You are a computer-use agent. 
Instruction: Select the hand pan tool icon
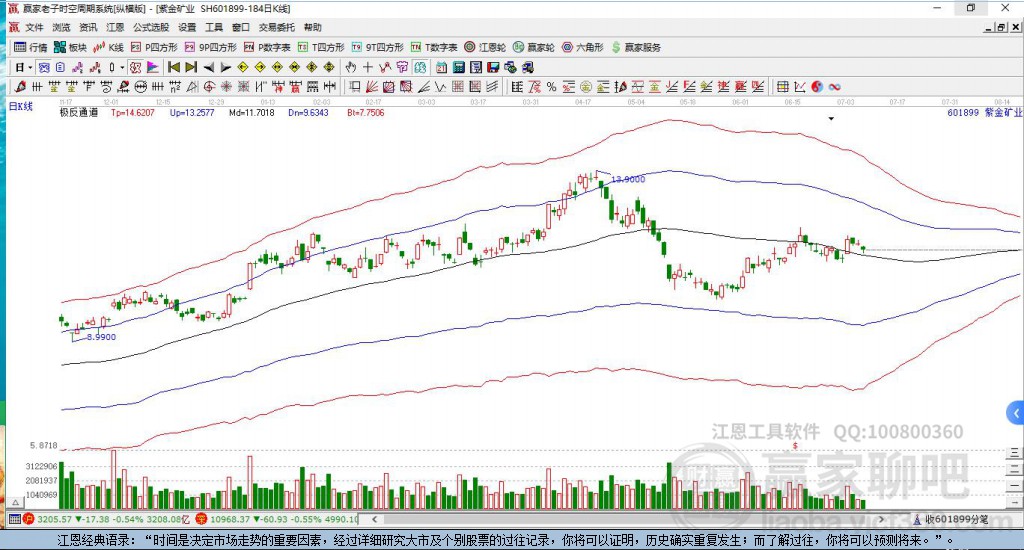(x=351, y=67)
